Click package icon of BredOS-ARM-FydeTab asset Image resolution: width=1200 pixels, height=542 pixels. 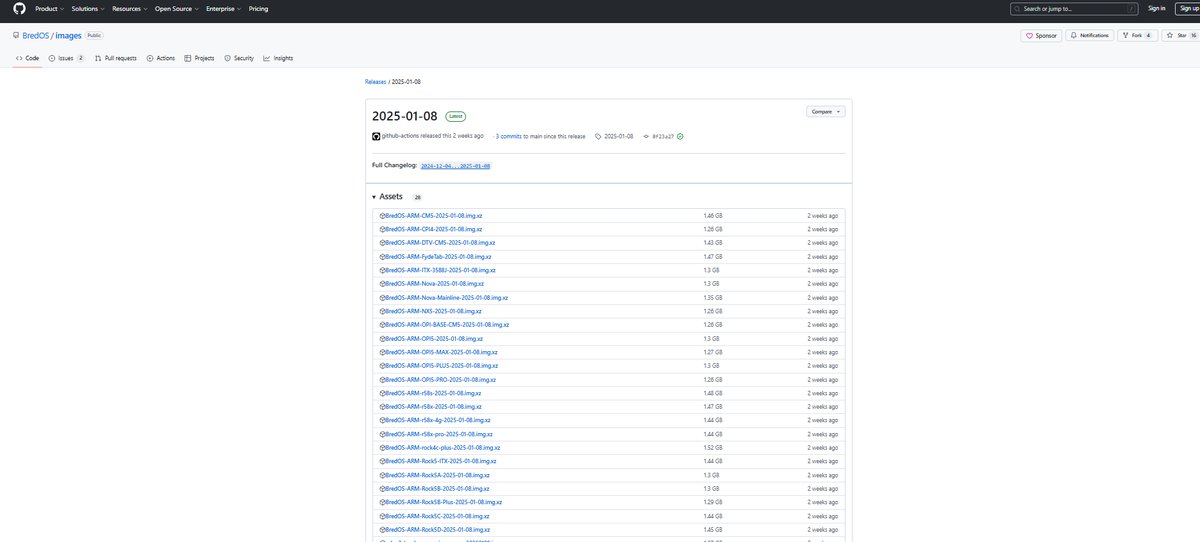coord(382,257)
